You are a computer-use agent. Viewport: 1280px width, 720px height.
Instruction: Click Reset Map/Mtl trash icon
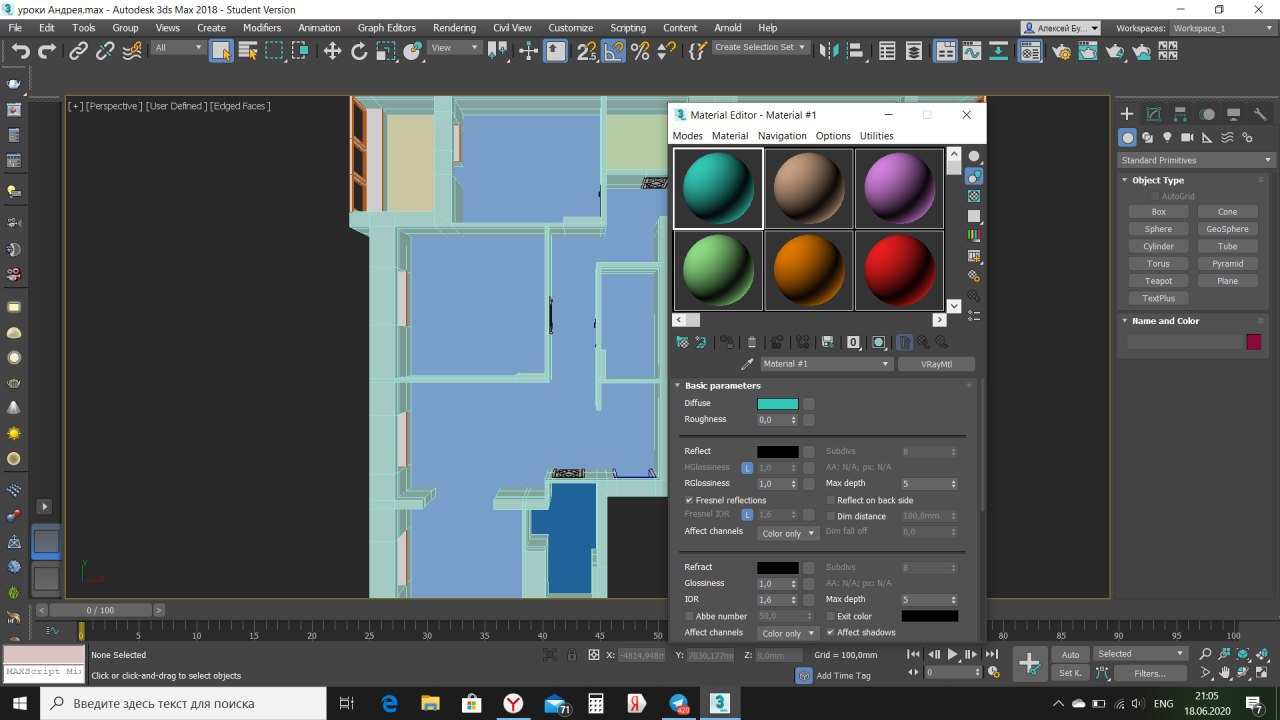pyautogui.click(x=752, y=342)
